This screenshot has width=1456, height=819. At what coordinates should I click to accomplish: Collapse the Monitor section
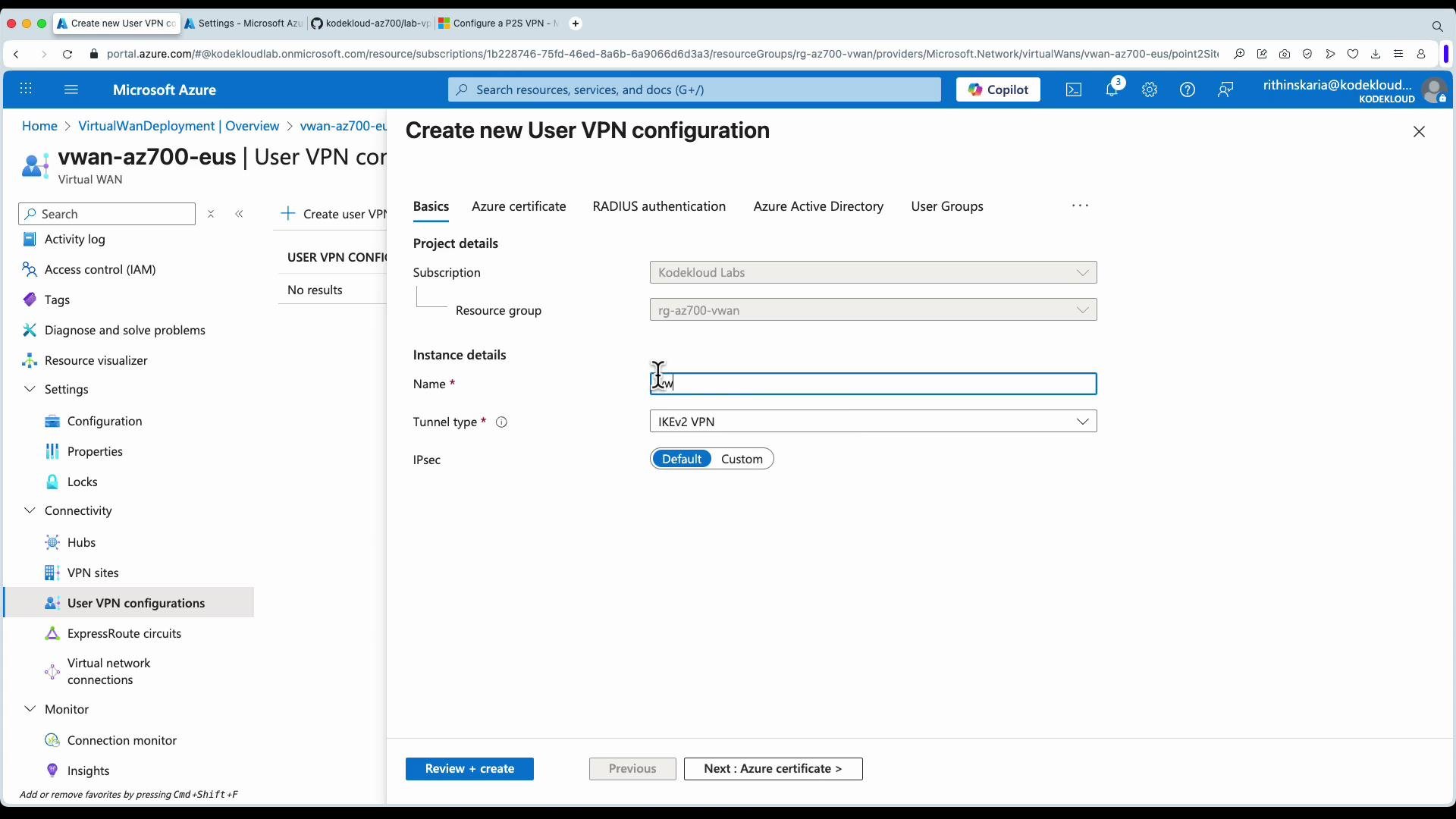(x=30, y=709)
